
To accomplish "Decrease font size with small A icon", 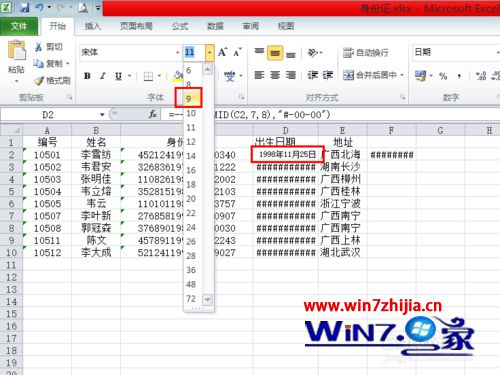I will [237, 52].
